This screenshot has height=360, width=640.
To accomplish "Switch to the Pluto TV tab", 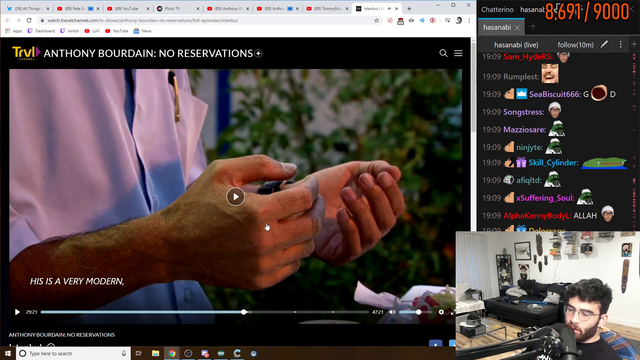I will [177, 8].
